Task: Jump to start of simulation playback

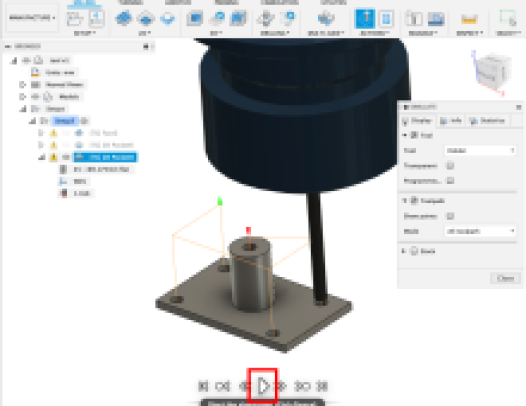Action: 203,386
